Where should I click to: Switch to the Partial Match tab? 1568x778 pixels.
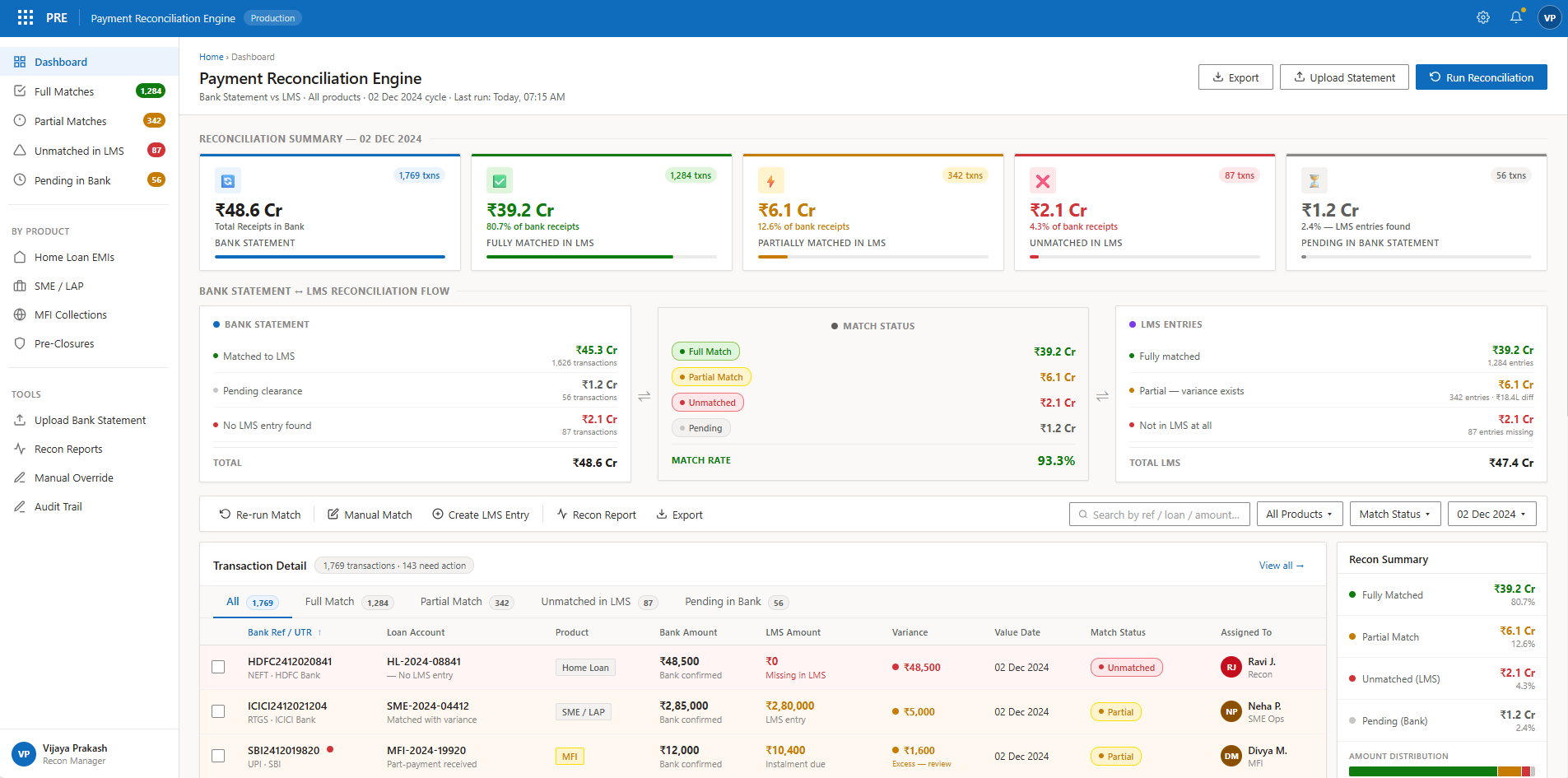(x=450, y=601)
